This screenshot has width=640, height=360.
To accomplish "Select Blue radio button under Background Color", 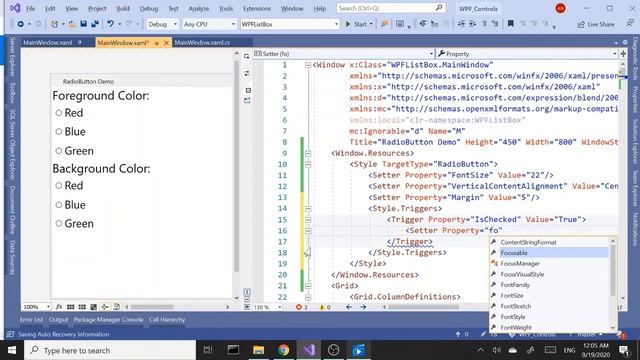I will [x=59, y=204].
